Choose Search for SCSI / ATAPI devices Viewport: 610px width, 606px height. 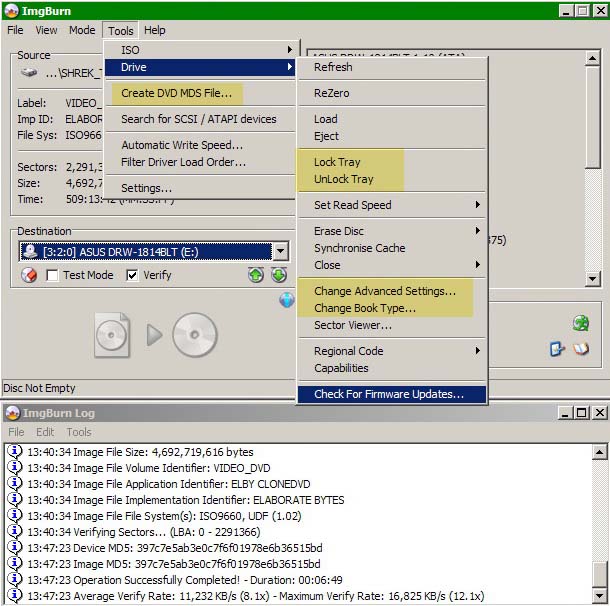tap(200, 119)
